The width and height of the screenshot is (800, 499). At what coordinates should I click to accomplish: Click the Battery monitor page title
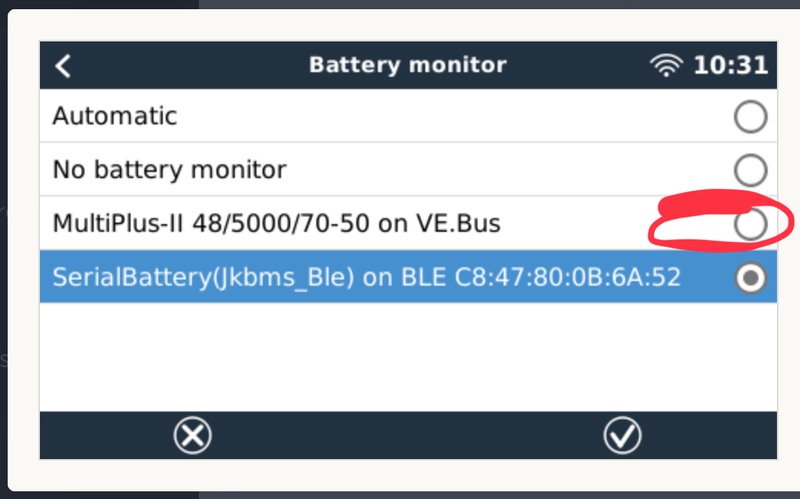pos(407,66)
